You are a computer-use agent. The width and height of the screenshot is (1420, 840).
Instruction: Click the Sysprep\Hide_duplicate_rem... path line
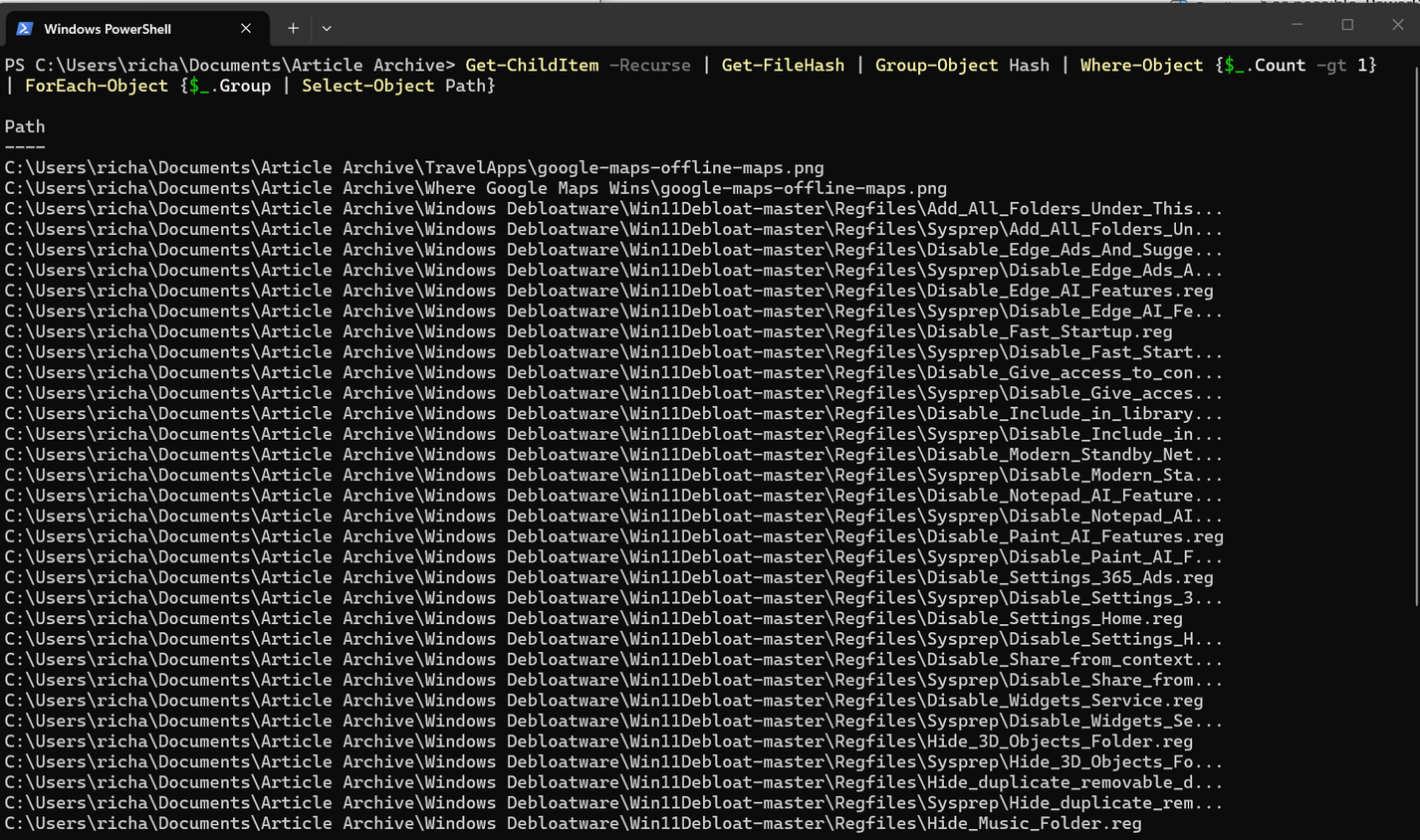point(613,803)
